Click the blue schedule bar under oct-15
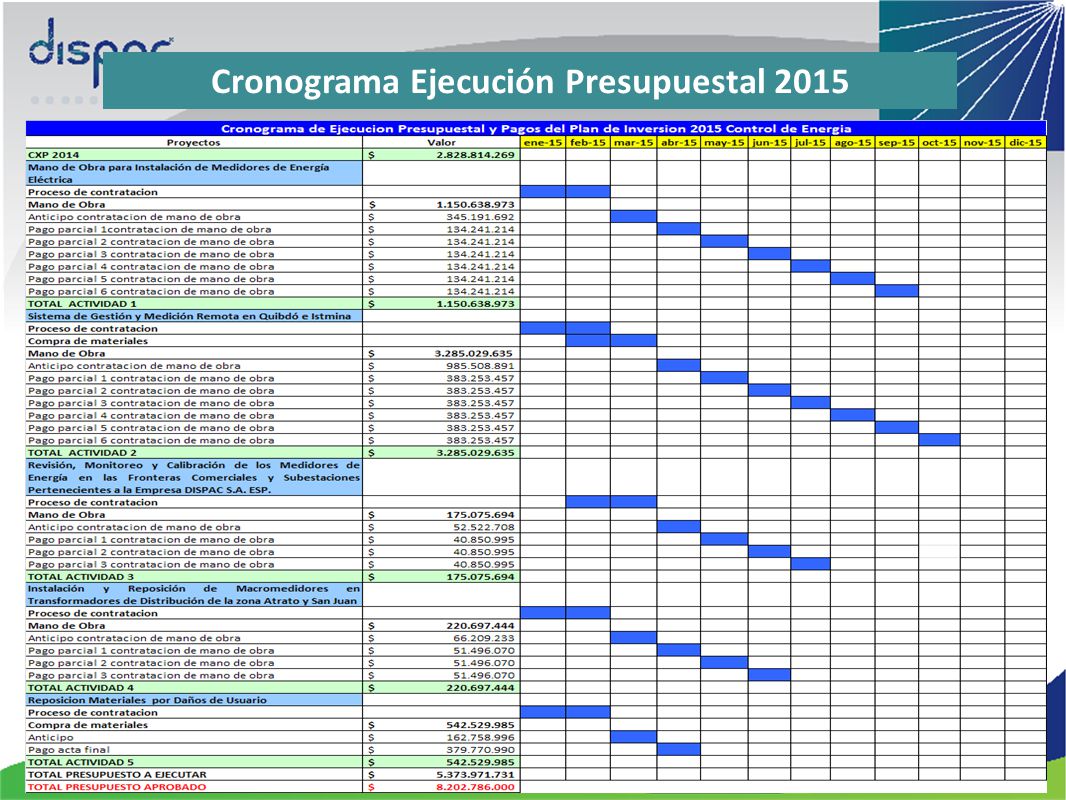Image resolution: width=1066 pixels, height=800 pixels. pos(939,440)
